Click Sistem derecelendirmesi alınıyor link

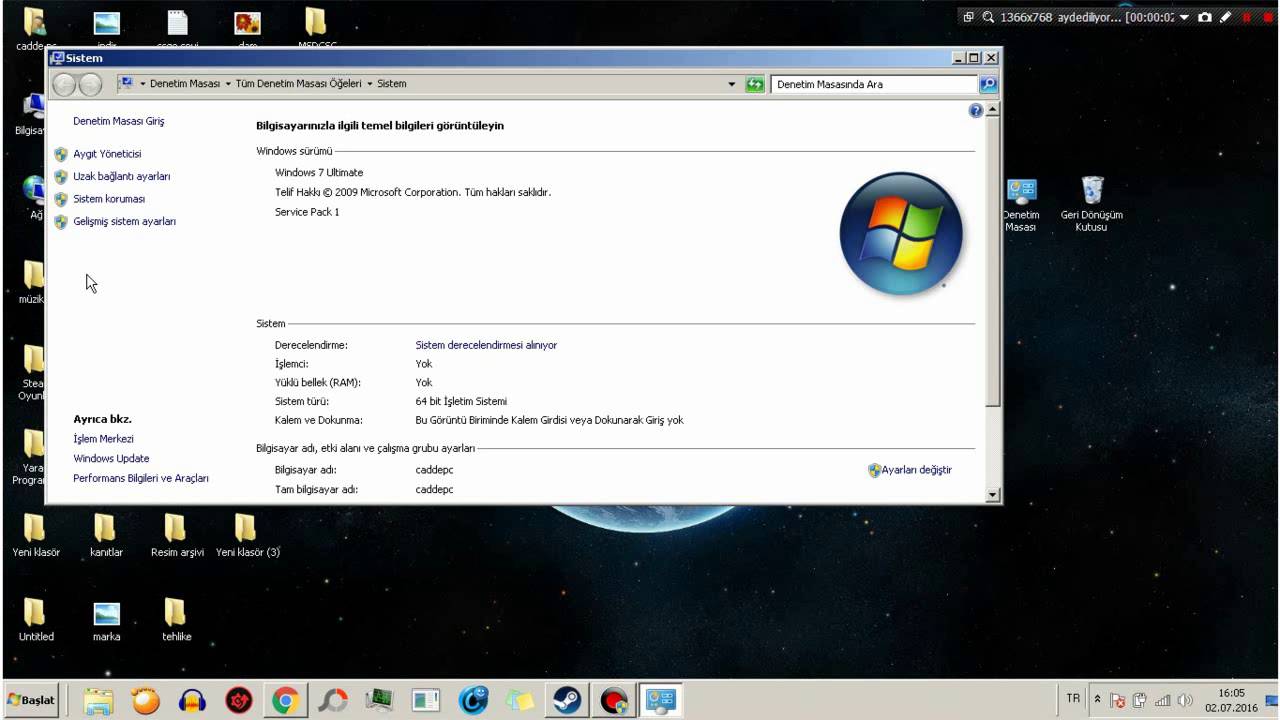(x=486, y=345)
